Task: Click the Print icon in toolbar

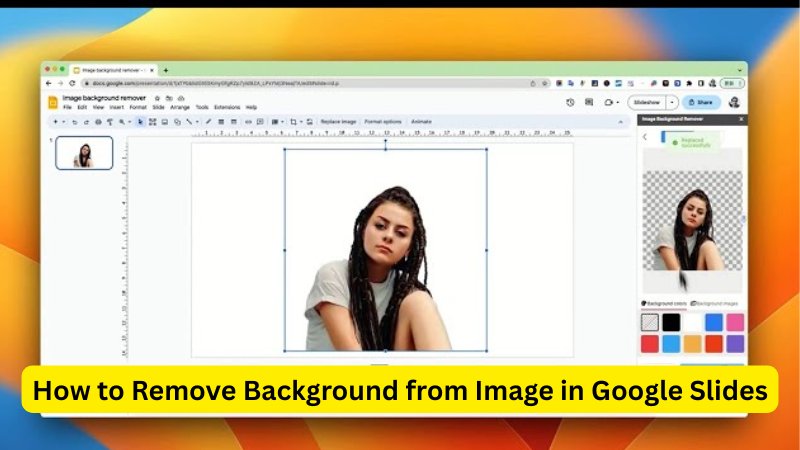Action: pos(98,122)
